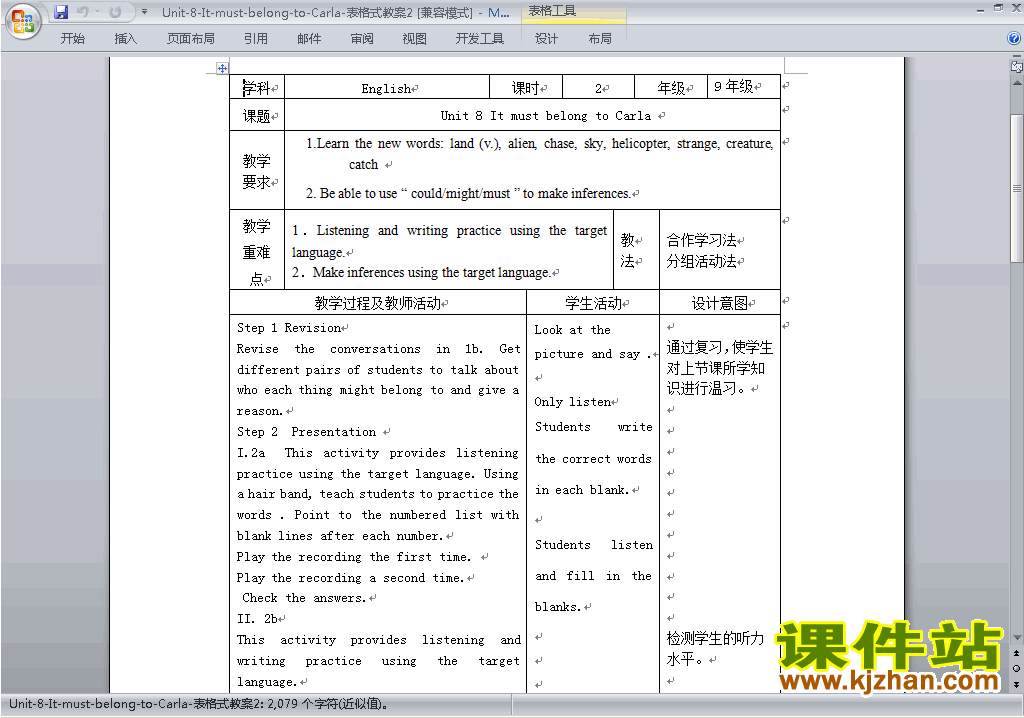Close the Word window
Screen dimensions: 1024x718
(1016, 8)
